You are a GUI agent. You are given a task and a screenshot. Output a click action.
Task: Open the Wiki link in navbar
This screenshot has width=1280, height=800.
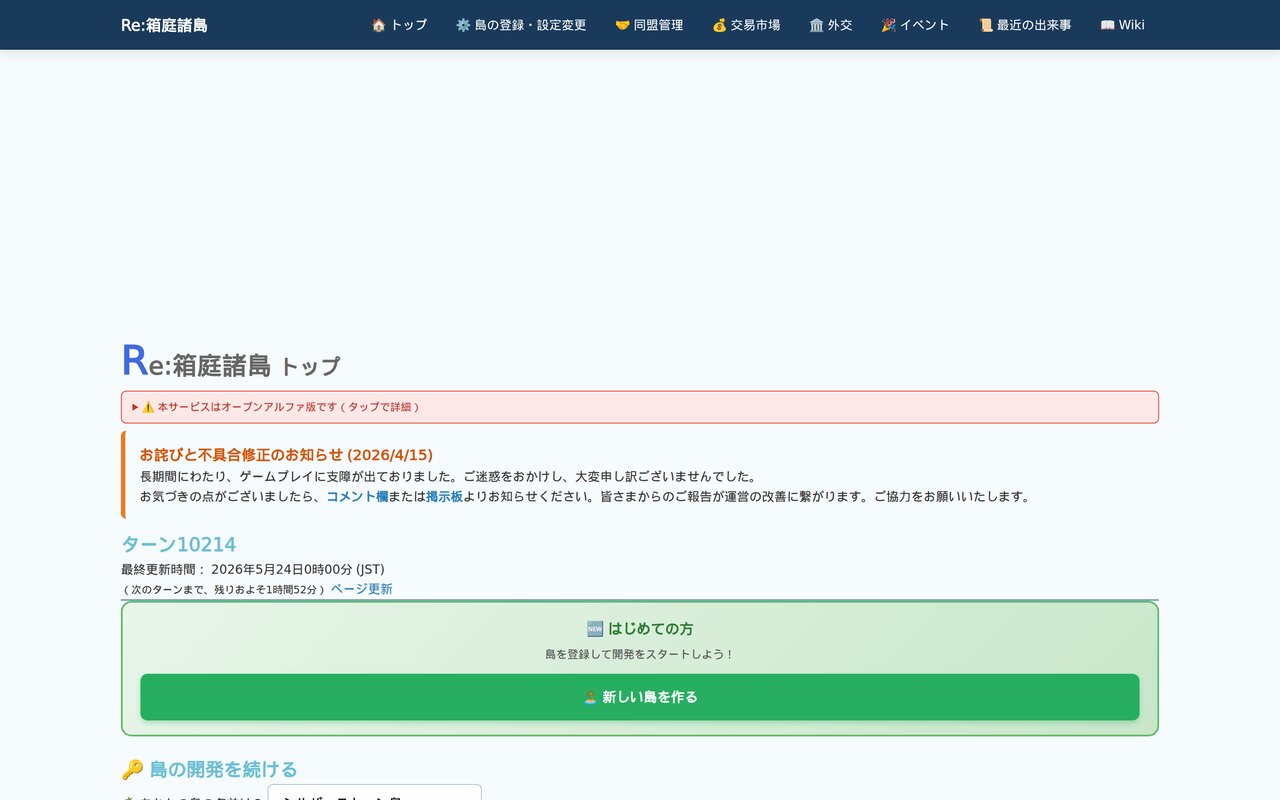click(x=1122, y=25)
